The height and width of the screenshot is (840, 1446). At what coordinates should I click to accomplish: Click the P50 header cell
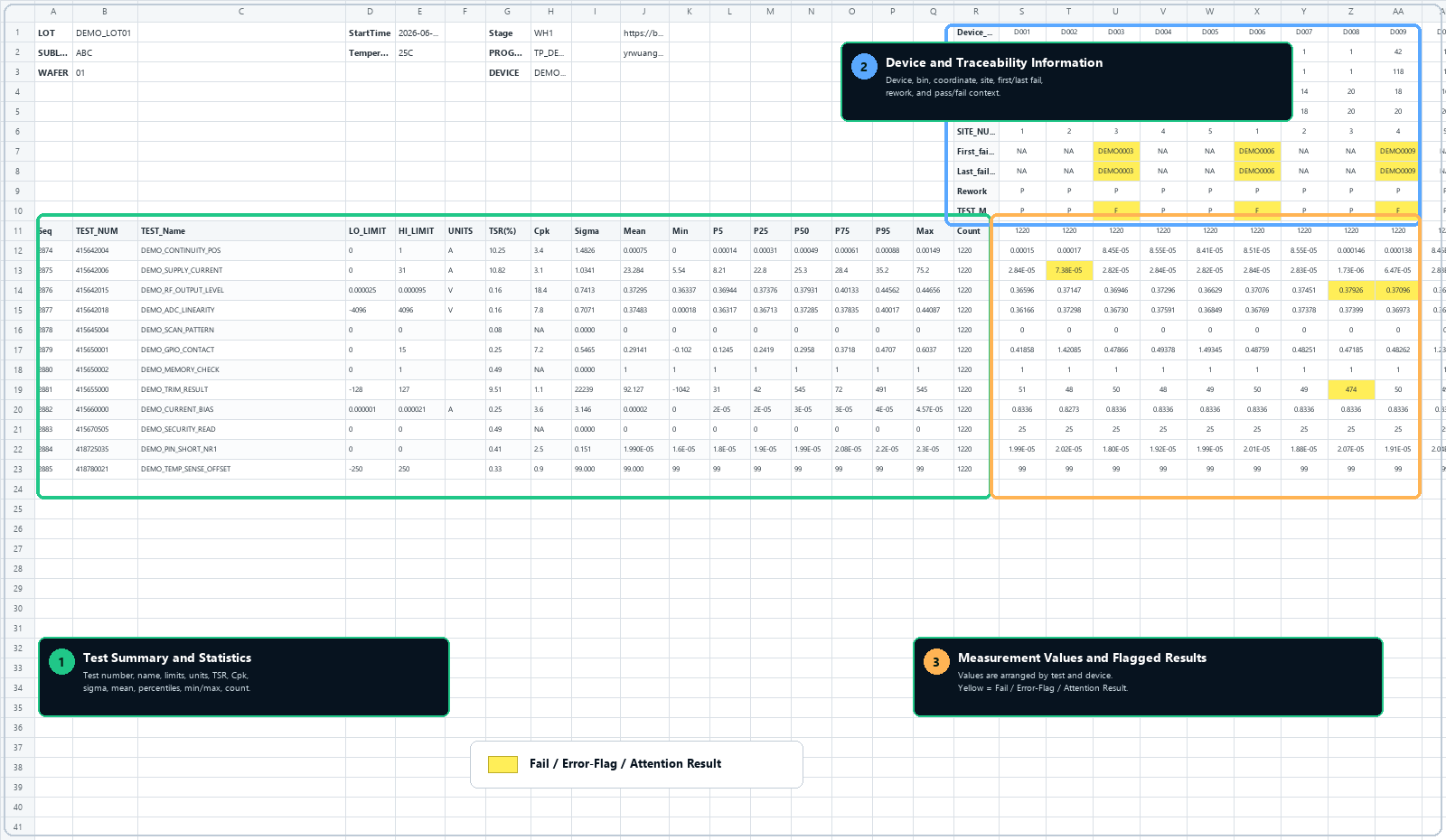(812, 231)
